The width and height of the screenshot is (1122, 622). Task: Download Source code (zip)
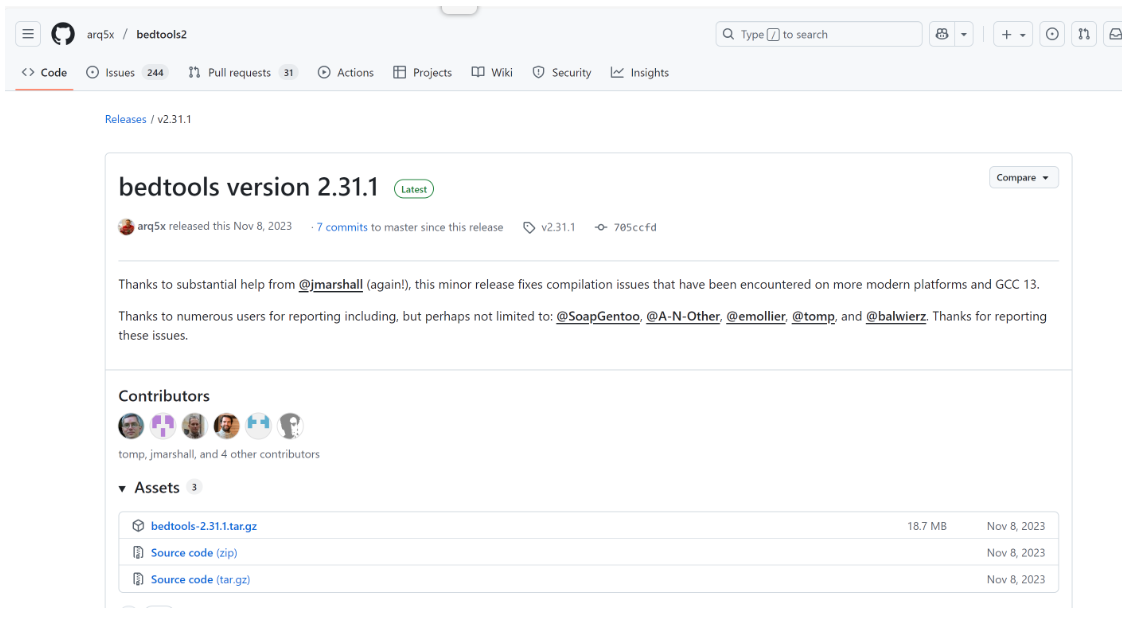click(x=194, y=553)
